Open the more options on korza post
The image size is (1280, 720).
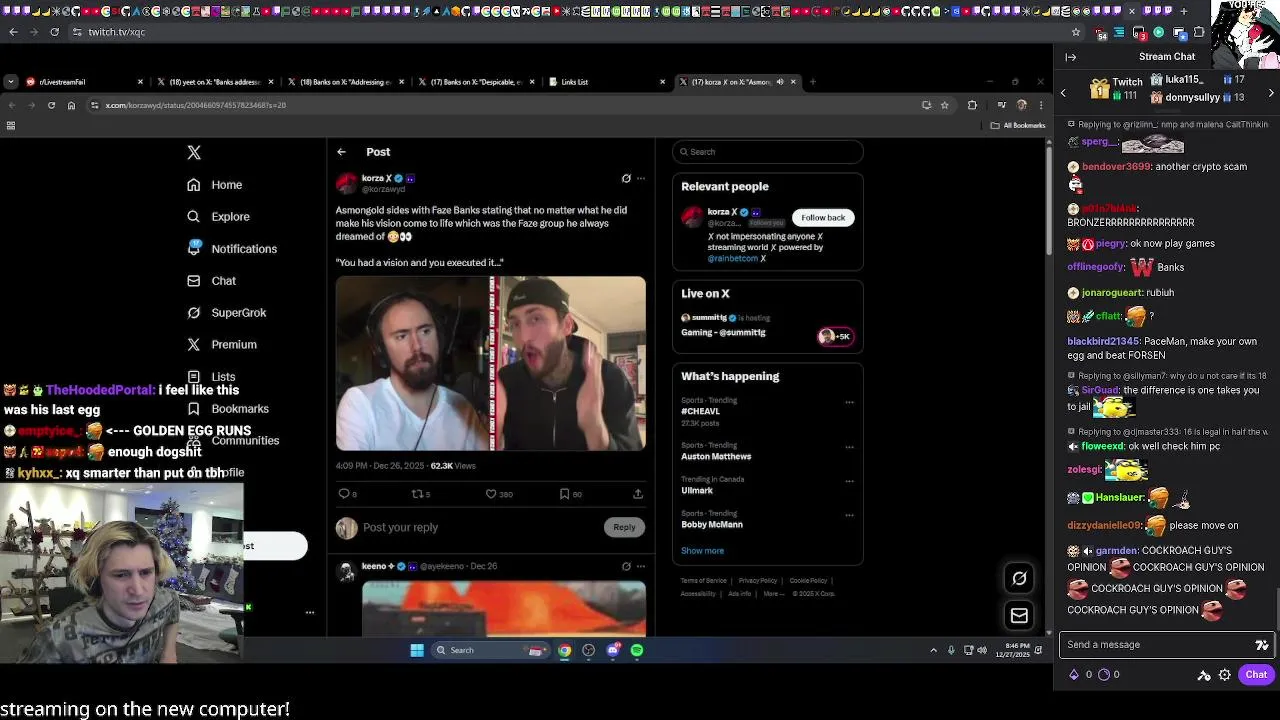click(x=641, y=179)
